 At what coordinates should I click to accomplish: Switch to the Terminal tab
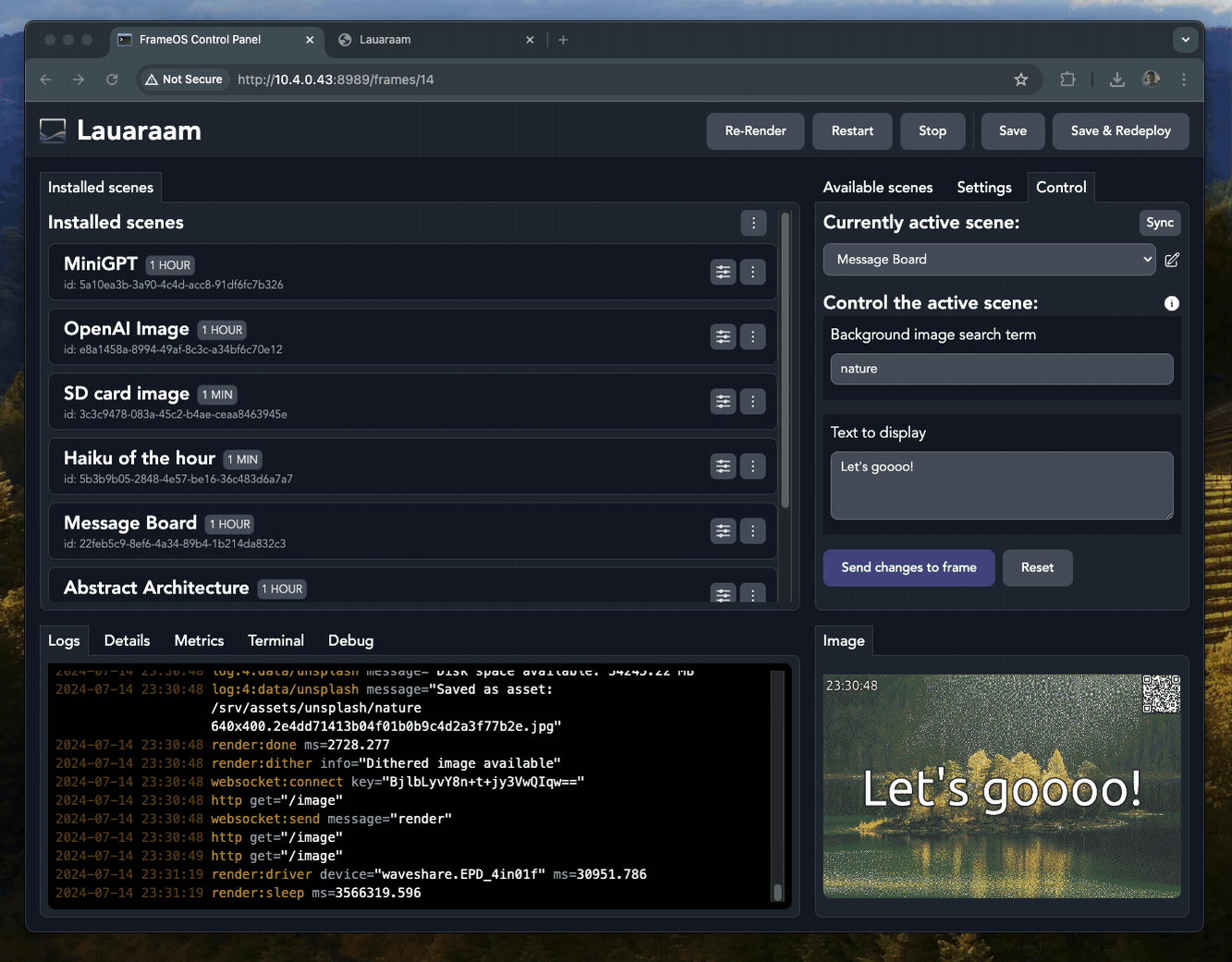(x=275, y=640)
